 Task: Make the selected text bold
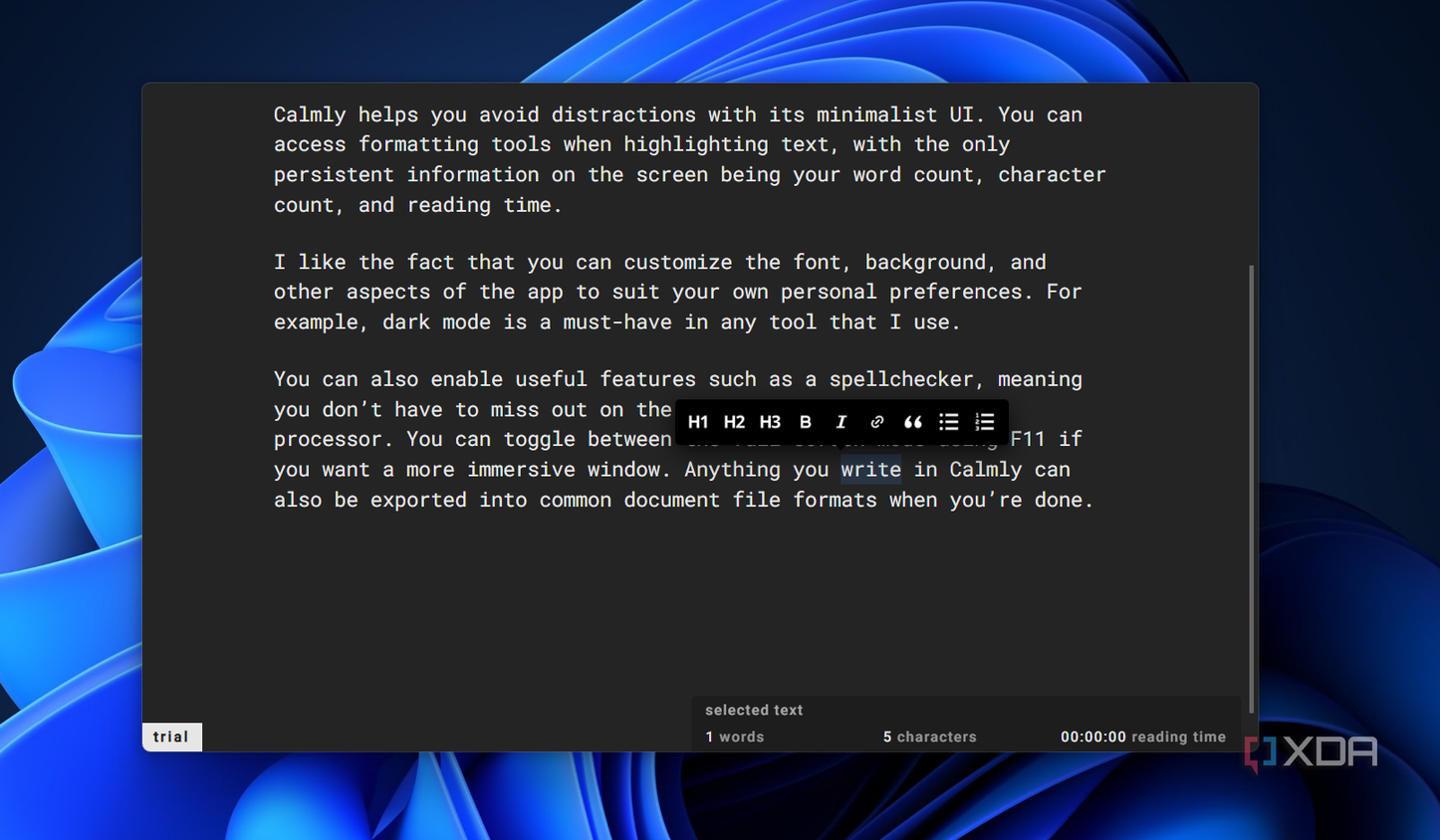(806, 422)
